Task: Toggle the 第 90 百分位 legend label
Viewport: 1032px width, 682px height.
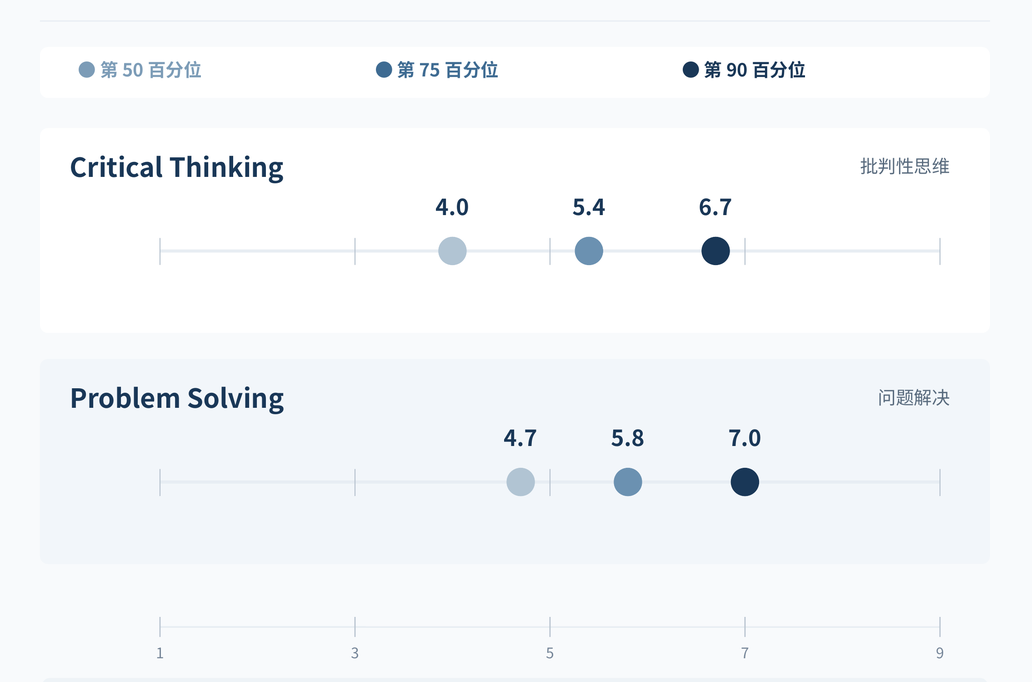Action: (x=754, y=70)
